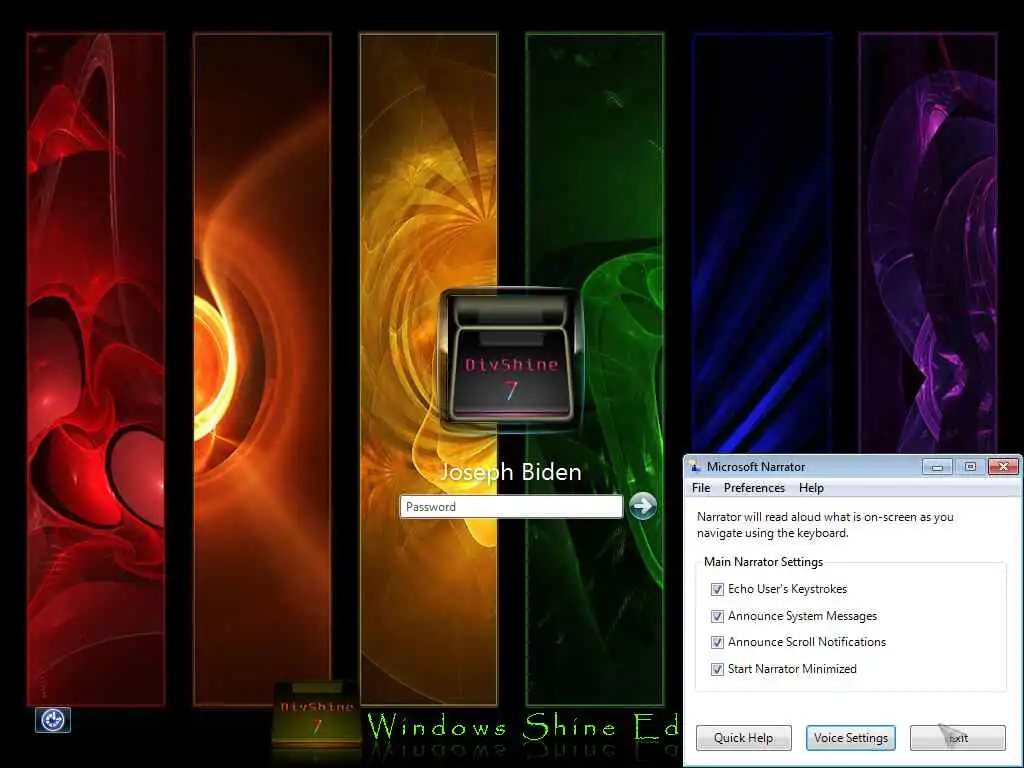Click the Main Narrator Settings group label
This screenshot has height=768, width=1024.
click(x=763, y=562)
